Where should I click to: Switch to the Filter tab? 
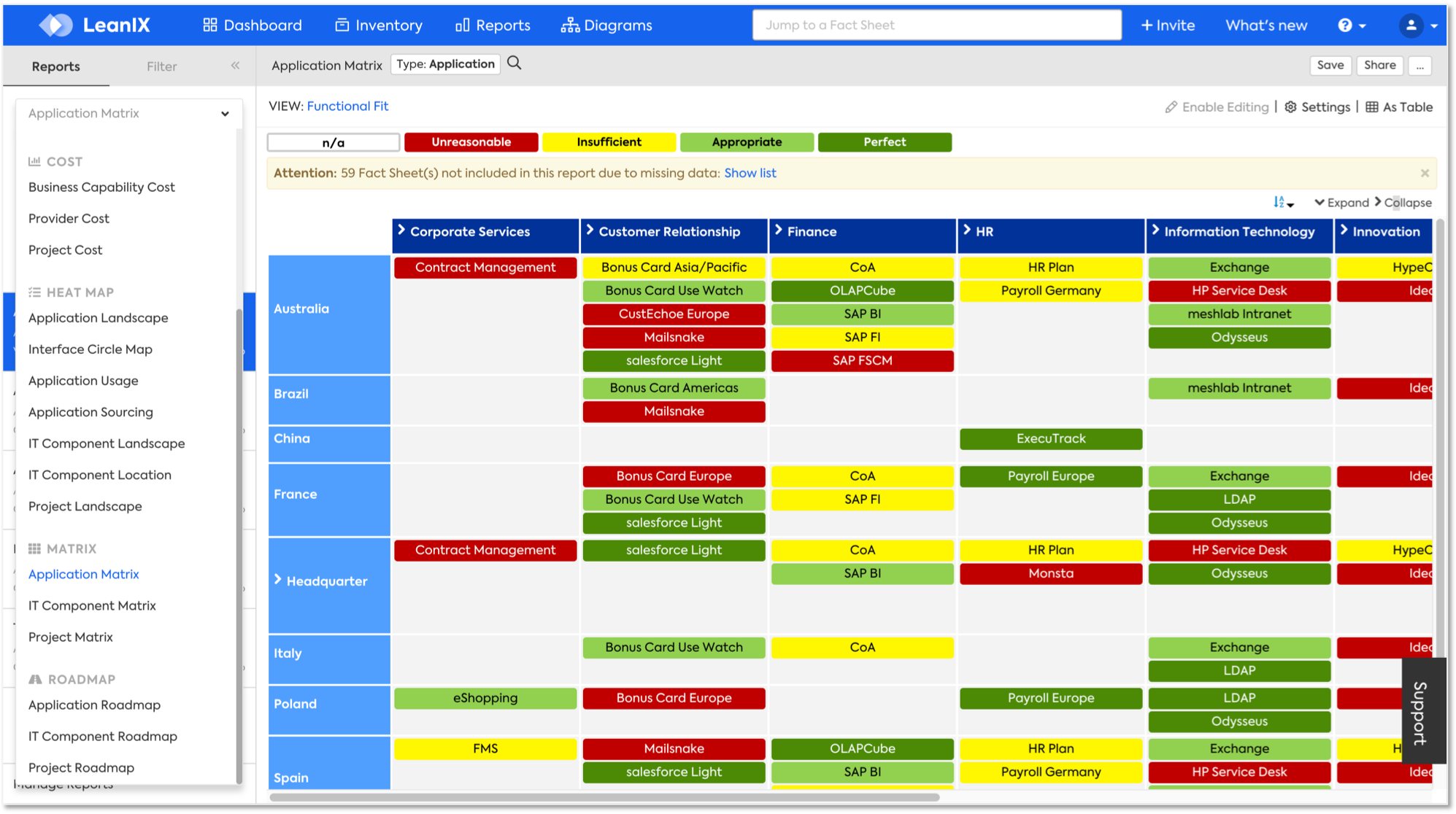(x=161, y=66)
